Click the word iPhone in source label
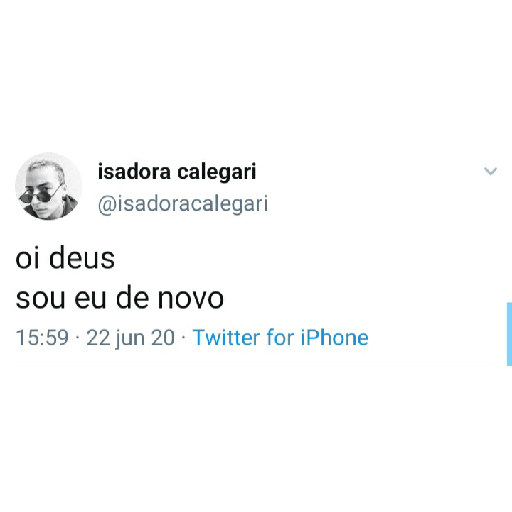The image size is (512, 512). coord(335,337)
